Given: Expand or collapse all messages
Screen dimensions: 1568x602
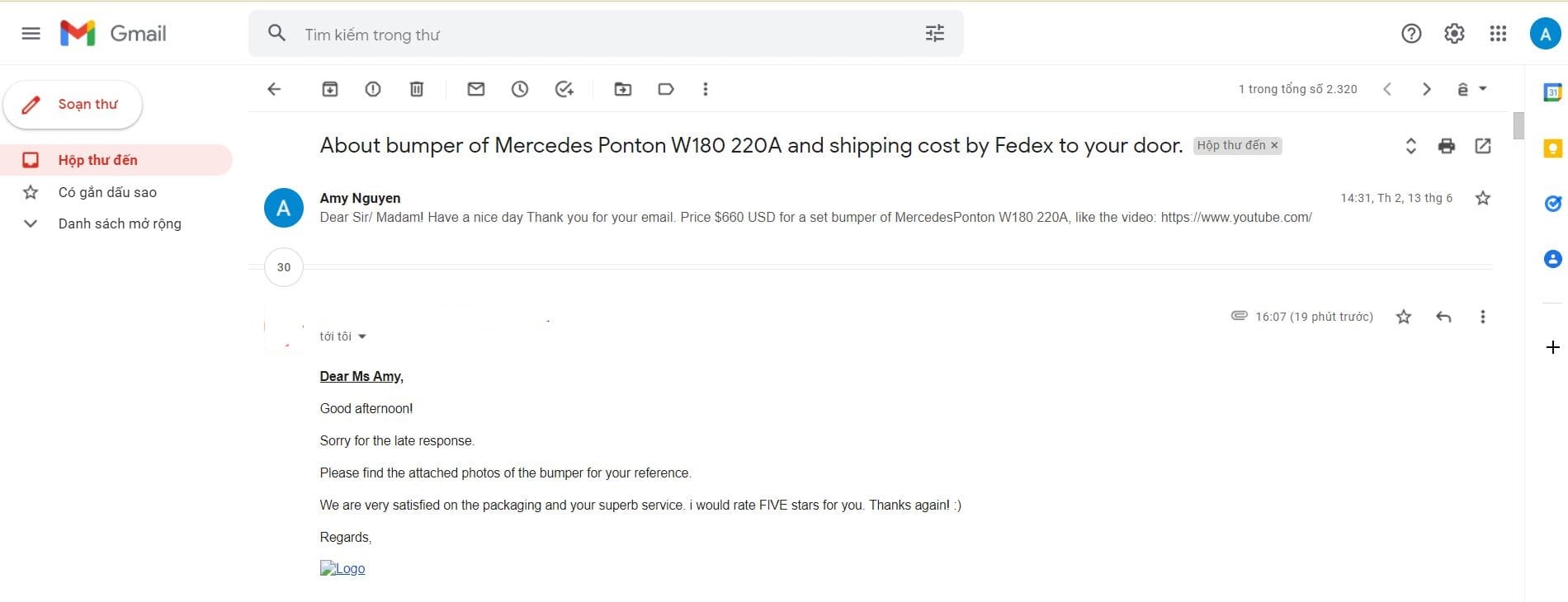Looking at the screenshot, I should (1411, 146).
